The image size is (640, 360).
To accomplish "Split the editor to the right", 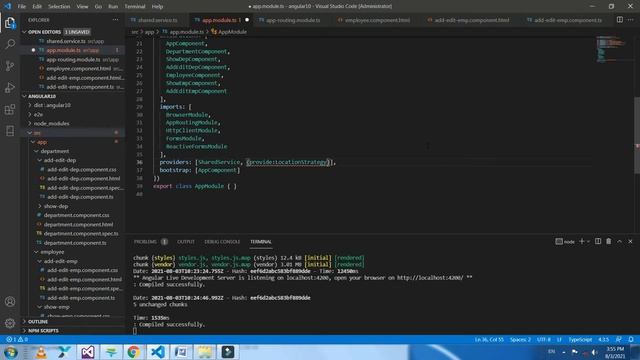I will pyautogui.click(x=620, y=20).
